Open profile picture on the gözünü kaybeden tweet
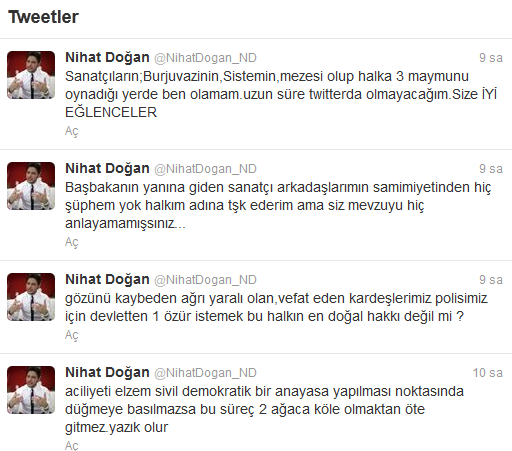The width and height of the screenshot is (512, 451). coord(31,297)
